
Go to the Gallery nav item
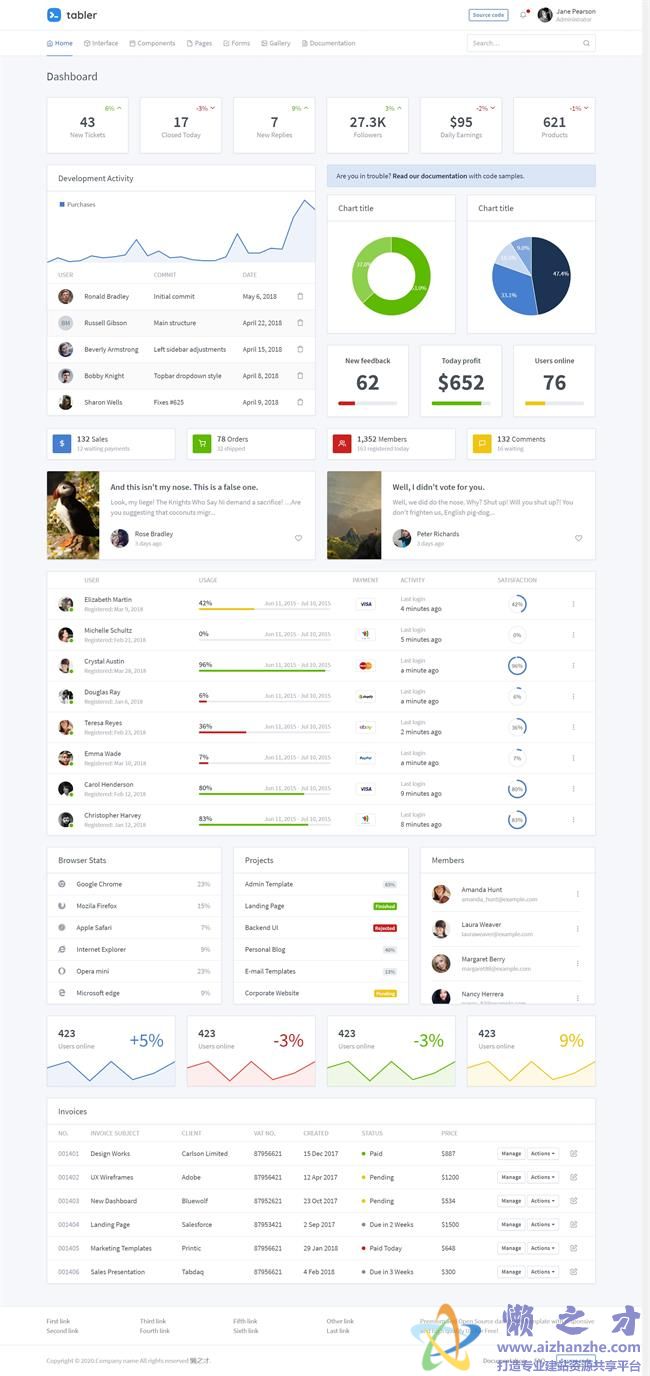(x=276, y=43)
